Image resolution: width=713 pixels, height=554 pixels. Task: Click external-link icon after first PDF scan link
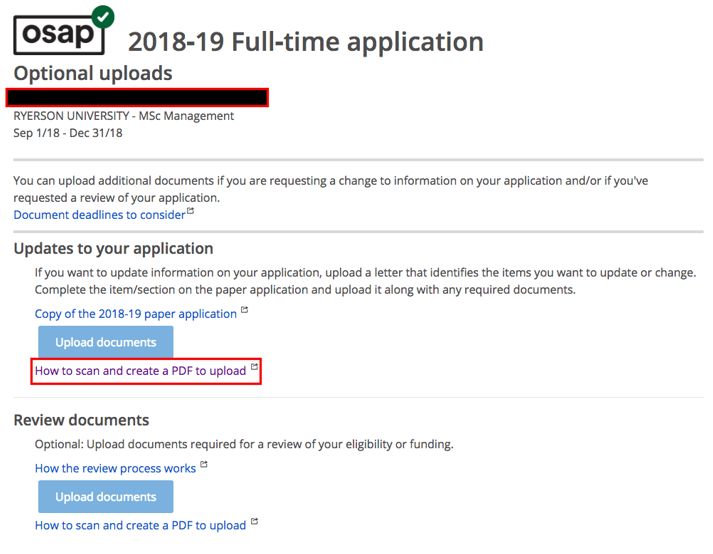(x=253, y=368)
